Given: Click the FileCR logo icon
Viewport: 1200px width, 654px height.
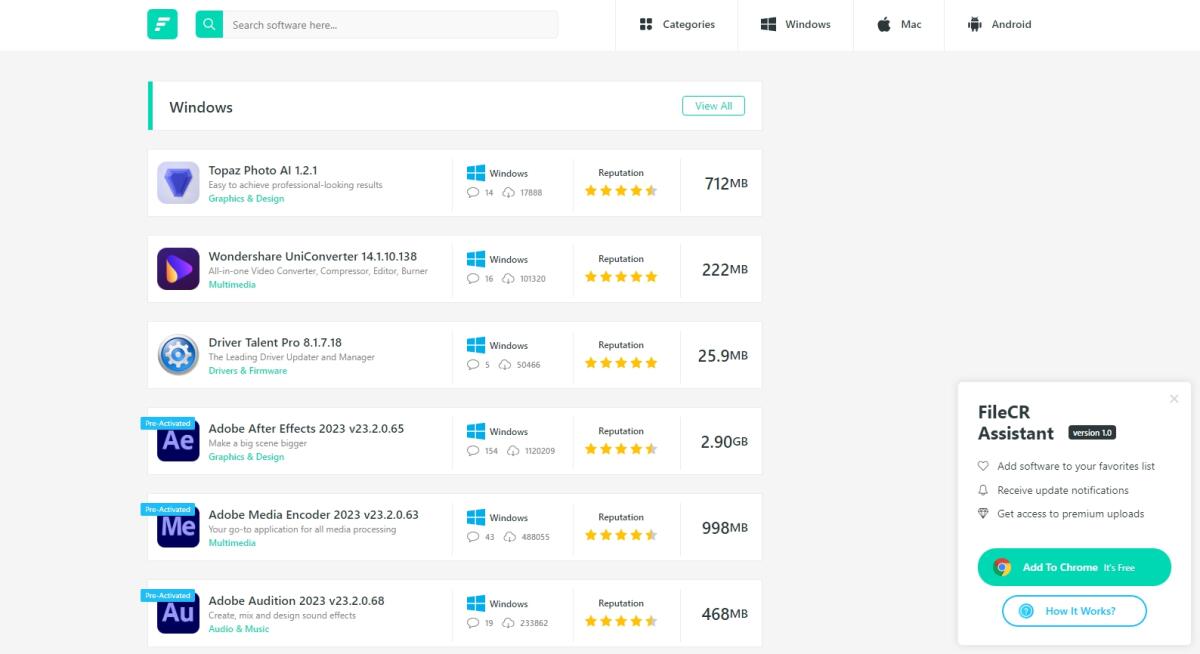Looking at the screenshot, I should (162, 23).
